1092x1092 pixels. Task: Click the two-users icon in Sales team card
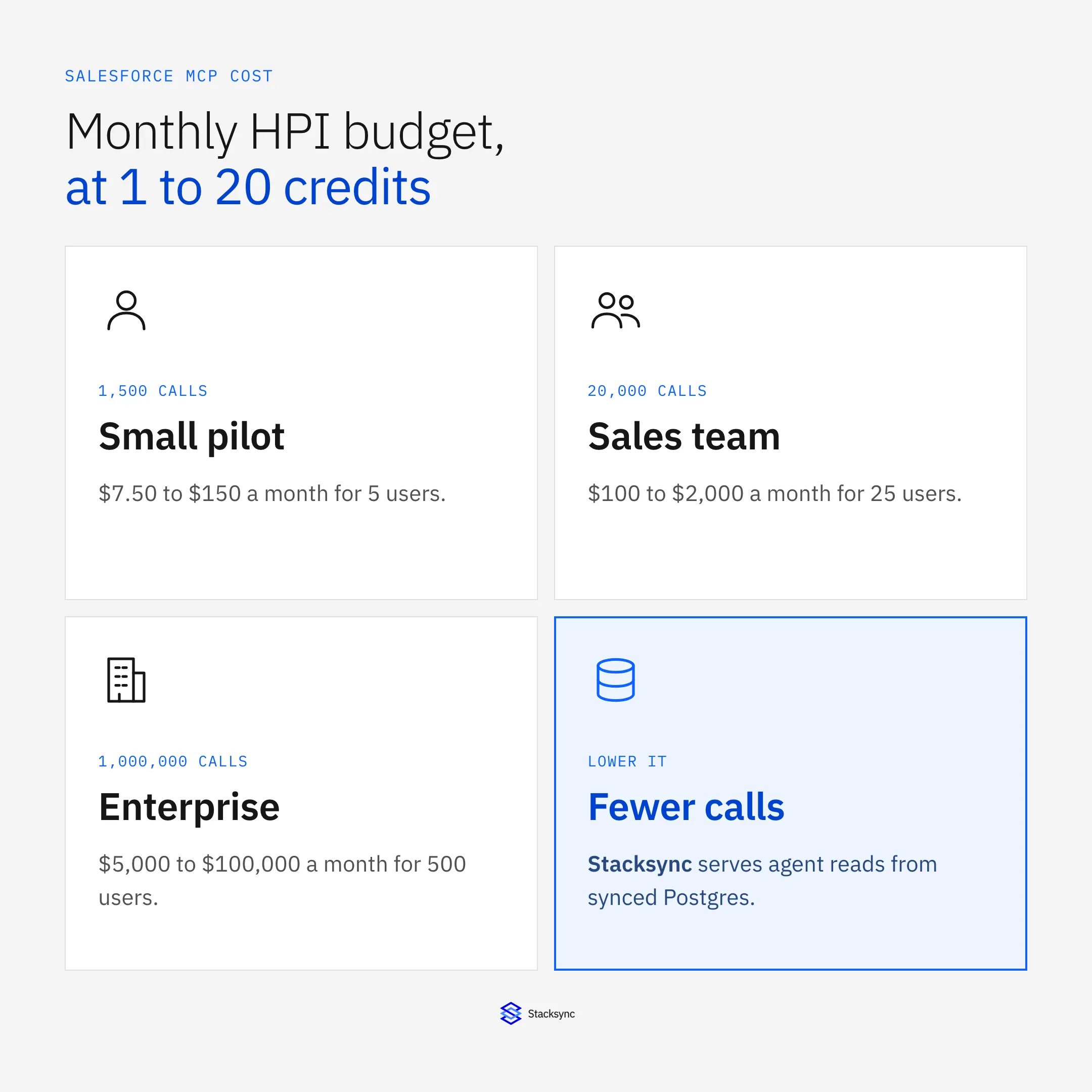tap(616, 310)
